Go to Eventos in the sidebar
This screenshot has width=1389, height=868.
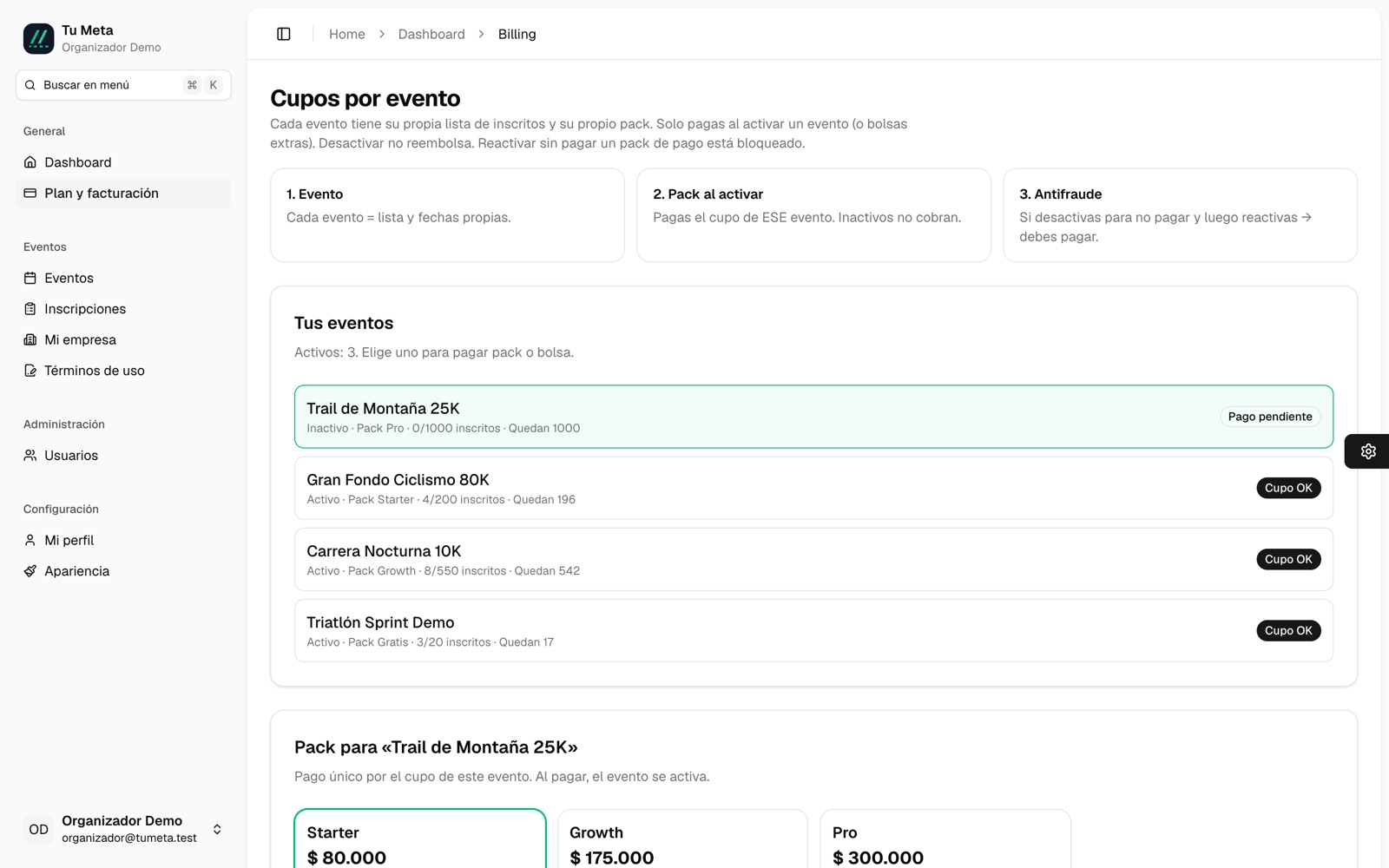123,278
